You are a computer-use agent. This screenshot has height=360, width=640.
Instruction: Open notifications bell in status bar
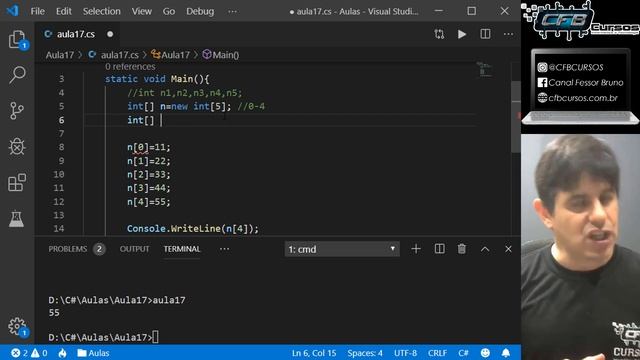pos(506,353)
